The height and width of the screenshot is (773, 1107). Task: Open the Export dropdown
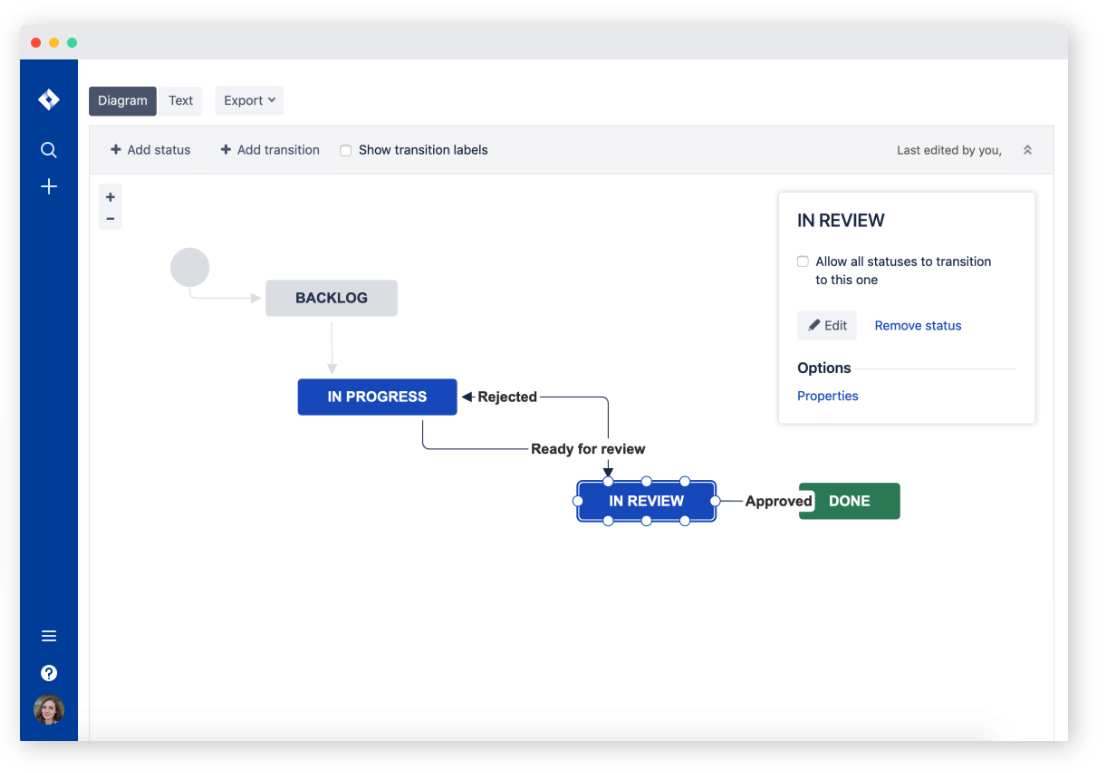click(x=249, y=101)
